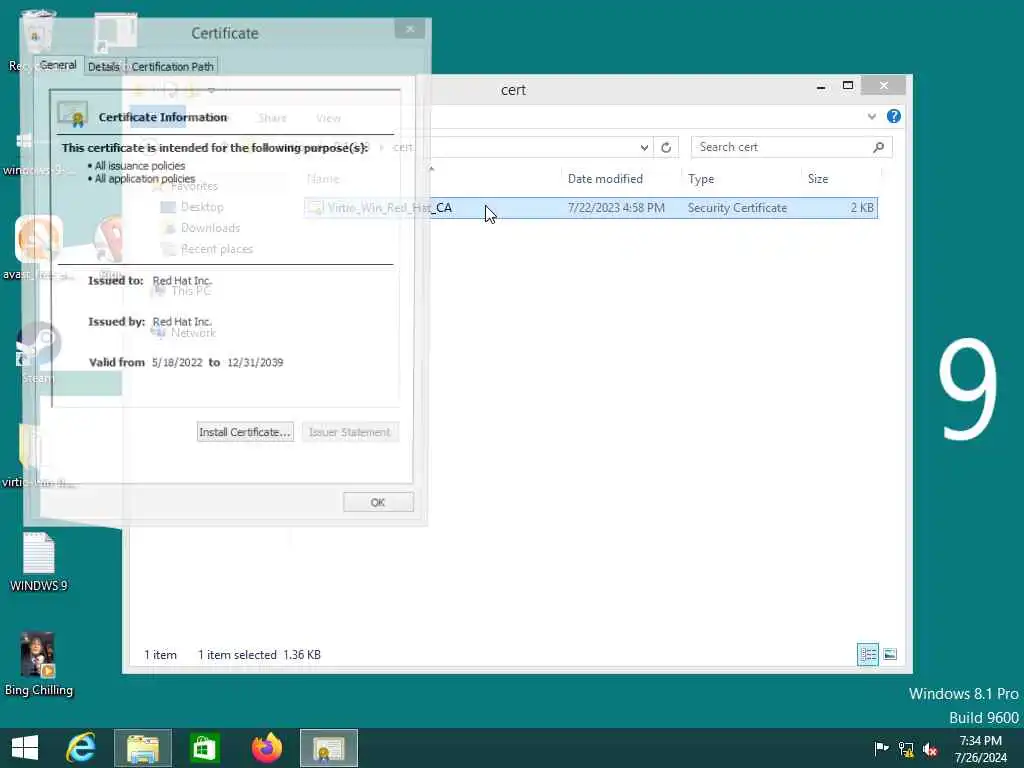Viewport: 1024px width, 768px height.
Task: Select the Security Certificate type cell
Action: (737, 208)
